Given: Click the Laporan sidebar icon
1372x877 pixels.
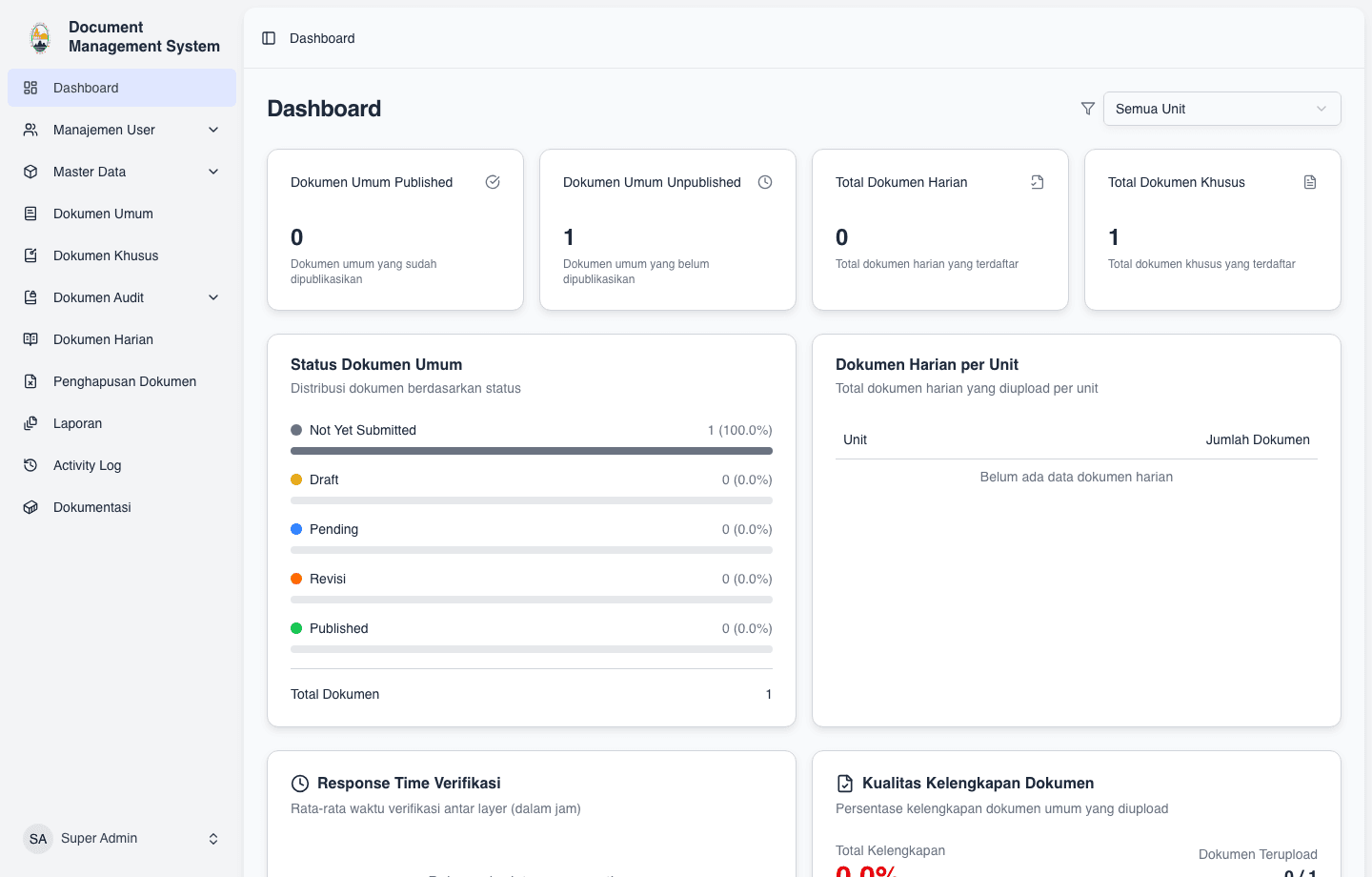Looking at the screenshot, I should 30,423.
